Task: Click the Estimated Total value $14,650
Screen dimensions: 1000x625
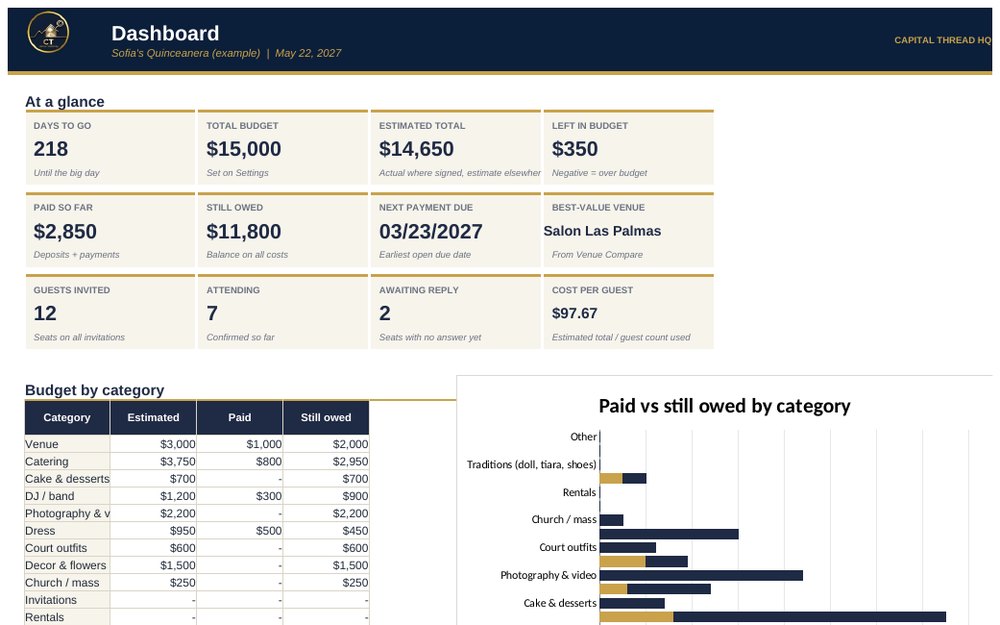Action: pos(416,149)
